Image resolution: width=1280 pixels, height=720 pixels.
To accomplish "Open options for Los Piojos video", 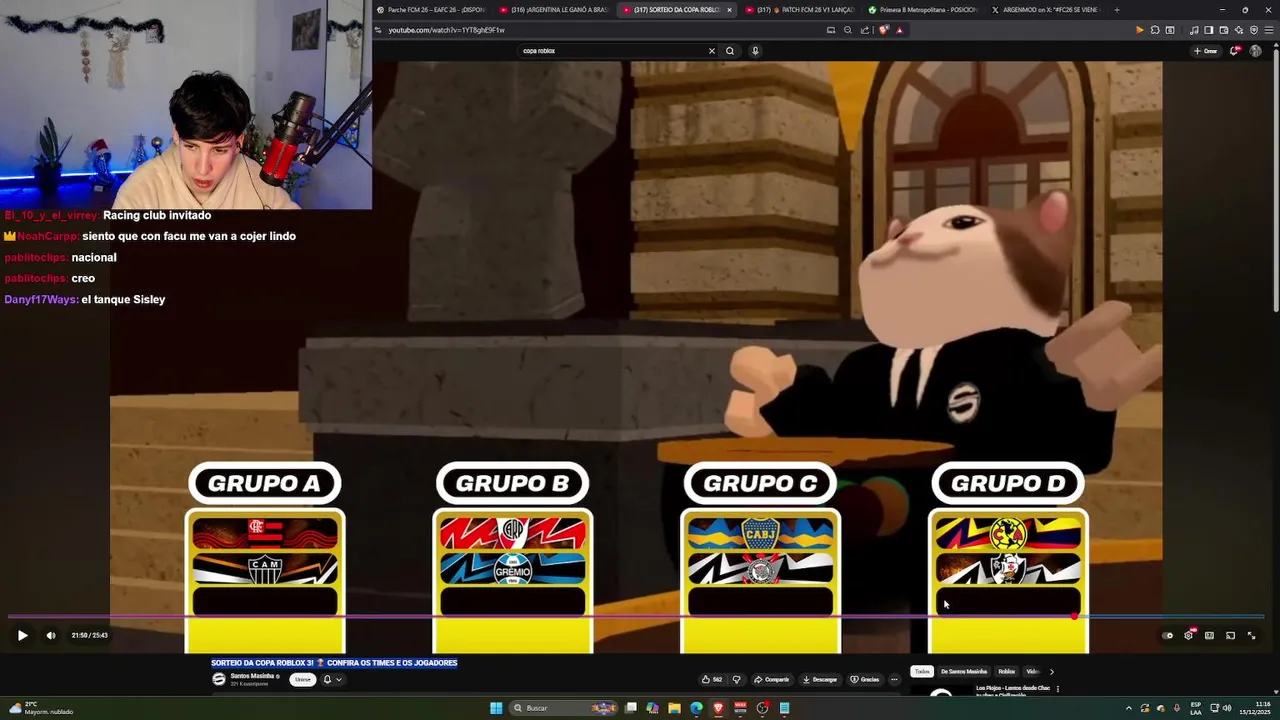I will pyautogui.click(x=1058, y=688).
